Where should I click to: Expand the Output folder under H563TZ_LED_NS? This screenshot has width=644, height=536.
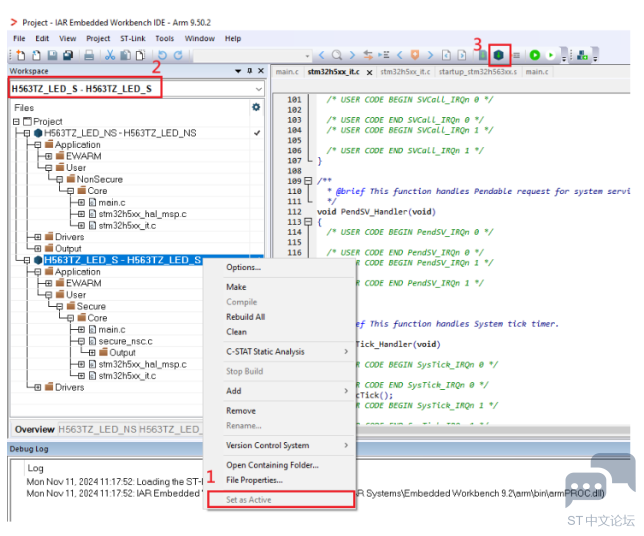(38, 248)
